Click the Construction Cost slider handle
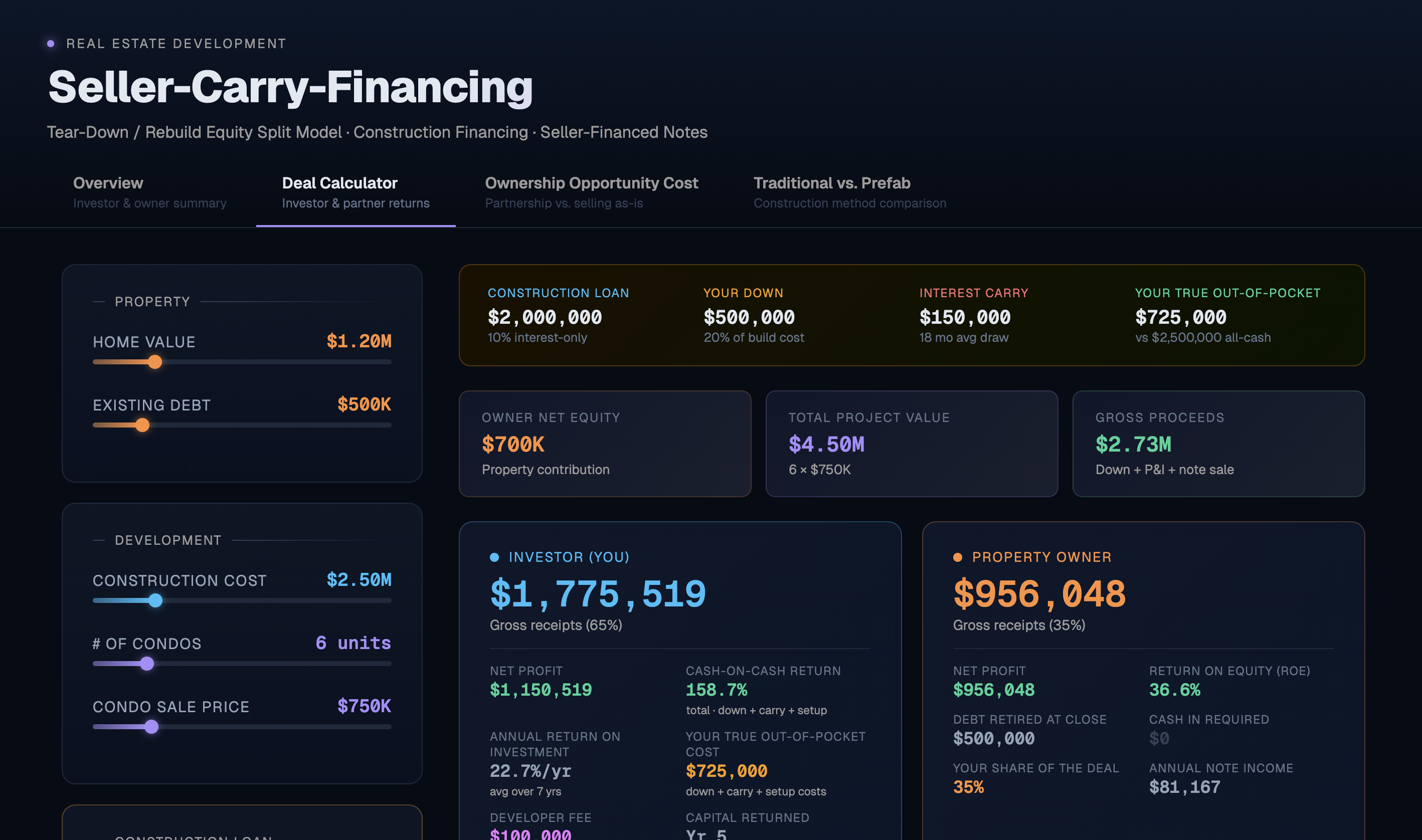The image size is (1422, 840). pos(155,600)
